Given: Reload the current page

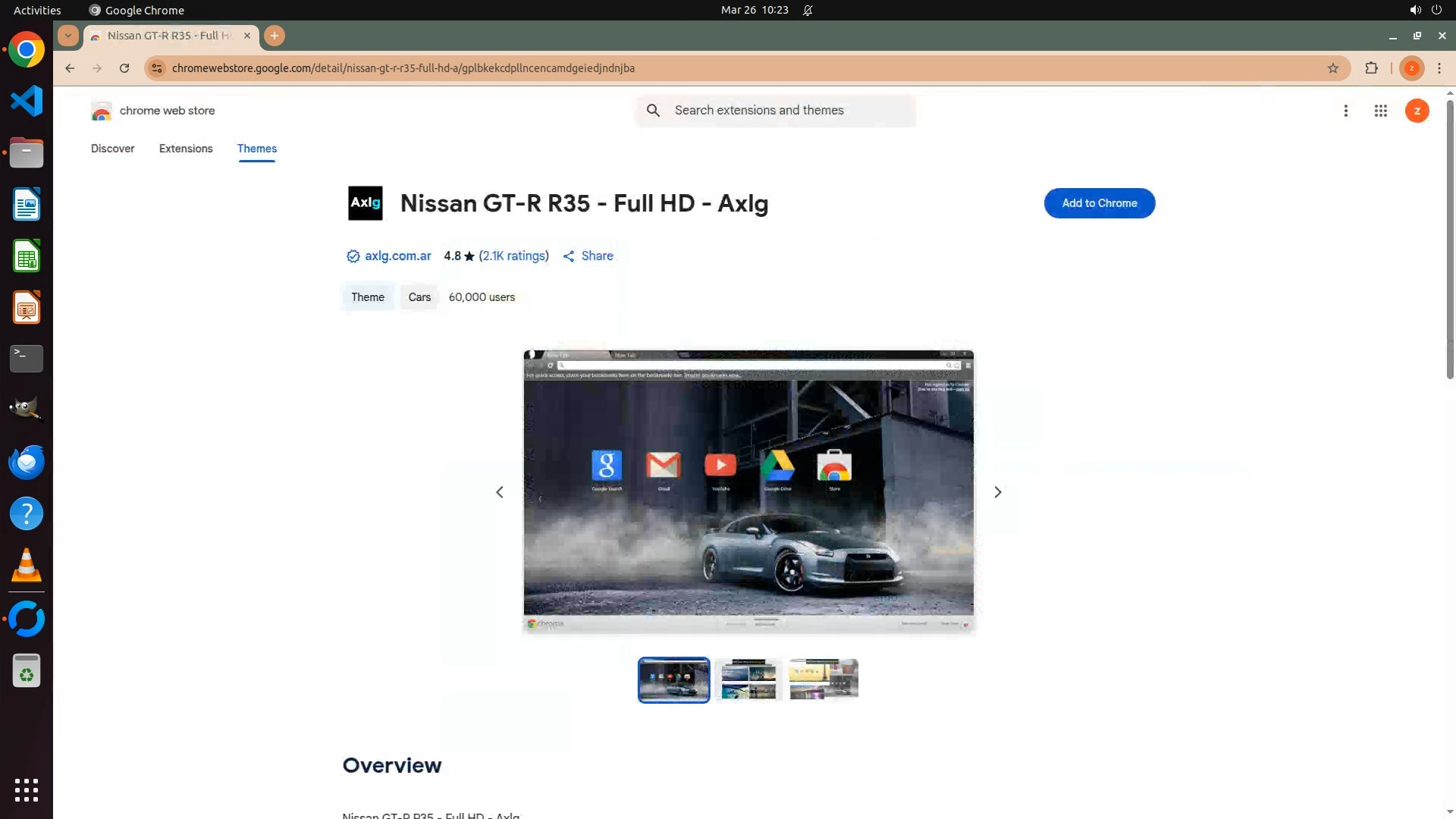Looking at the screenshot, I should click(124, 68).
